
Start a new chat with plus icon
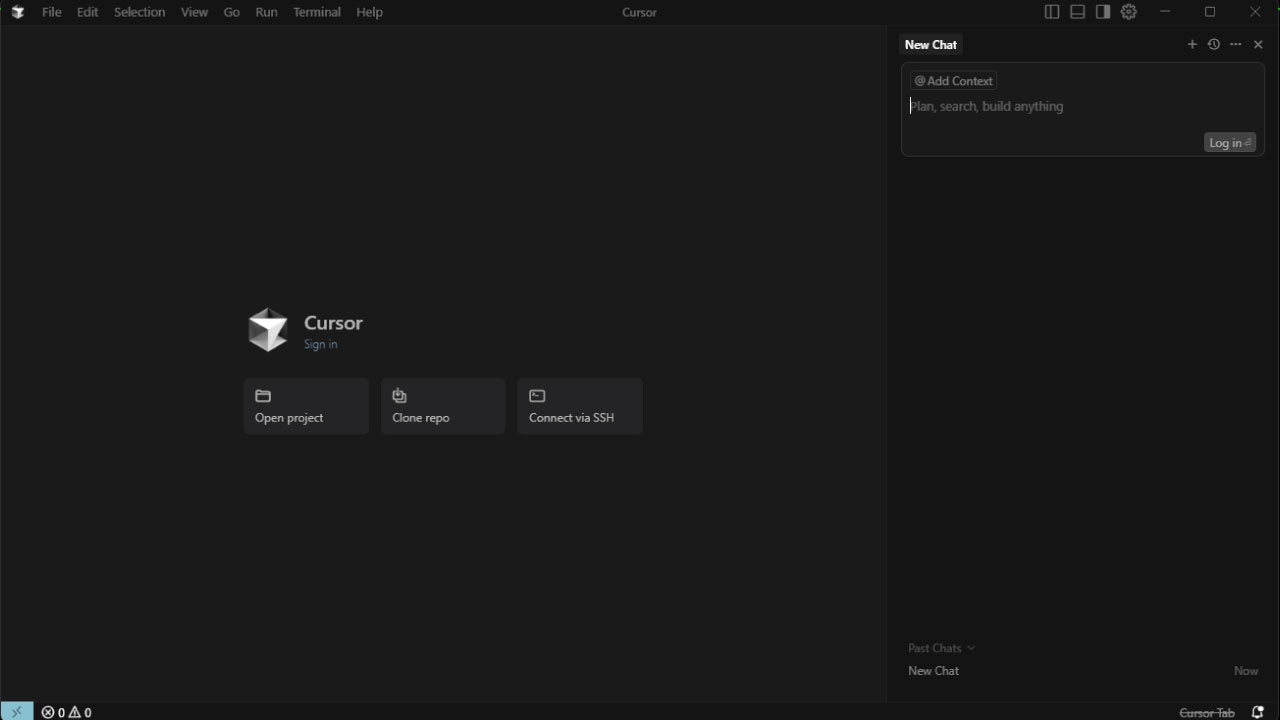[1192, 44]
